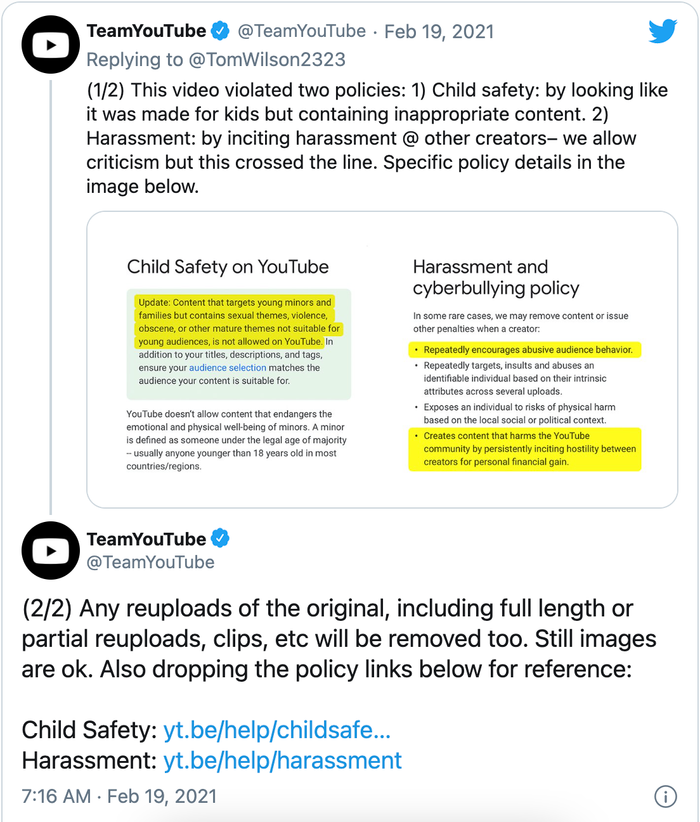Click the highlighted 'Repeatedly encourages abusive' line

click(525, 350)
